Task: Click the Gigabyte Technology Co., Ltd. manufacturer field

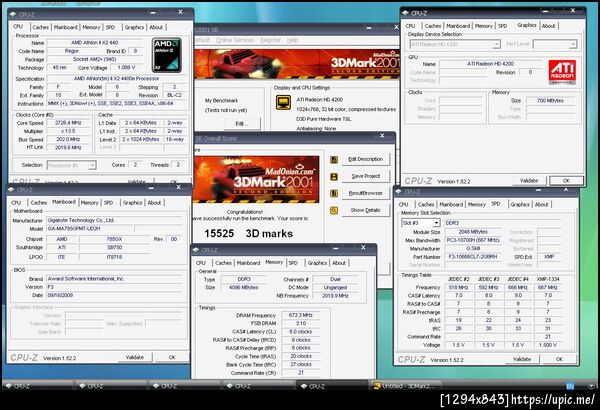Action: point(114,220)
